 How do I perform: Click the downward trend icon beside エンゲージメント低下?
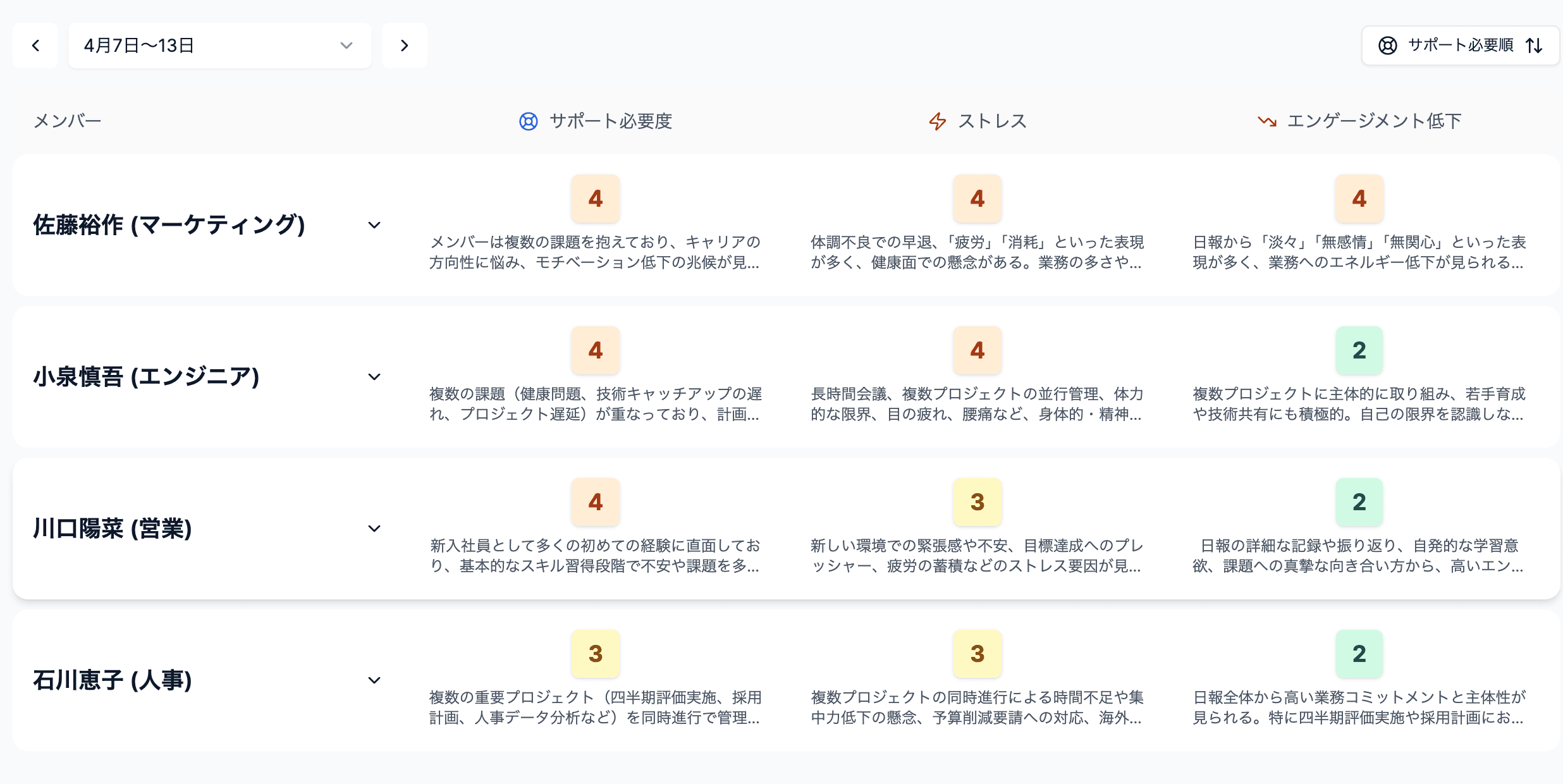point(1266,121)
